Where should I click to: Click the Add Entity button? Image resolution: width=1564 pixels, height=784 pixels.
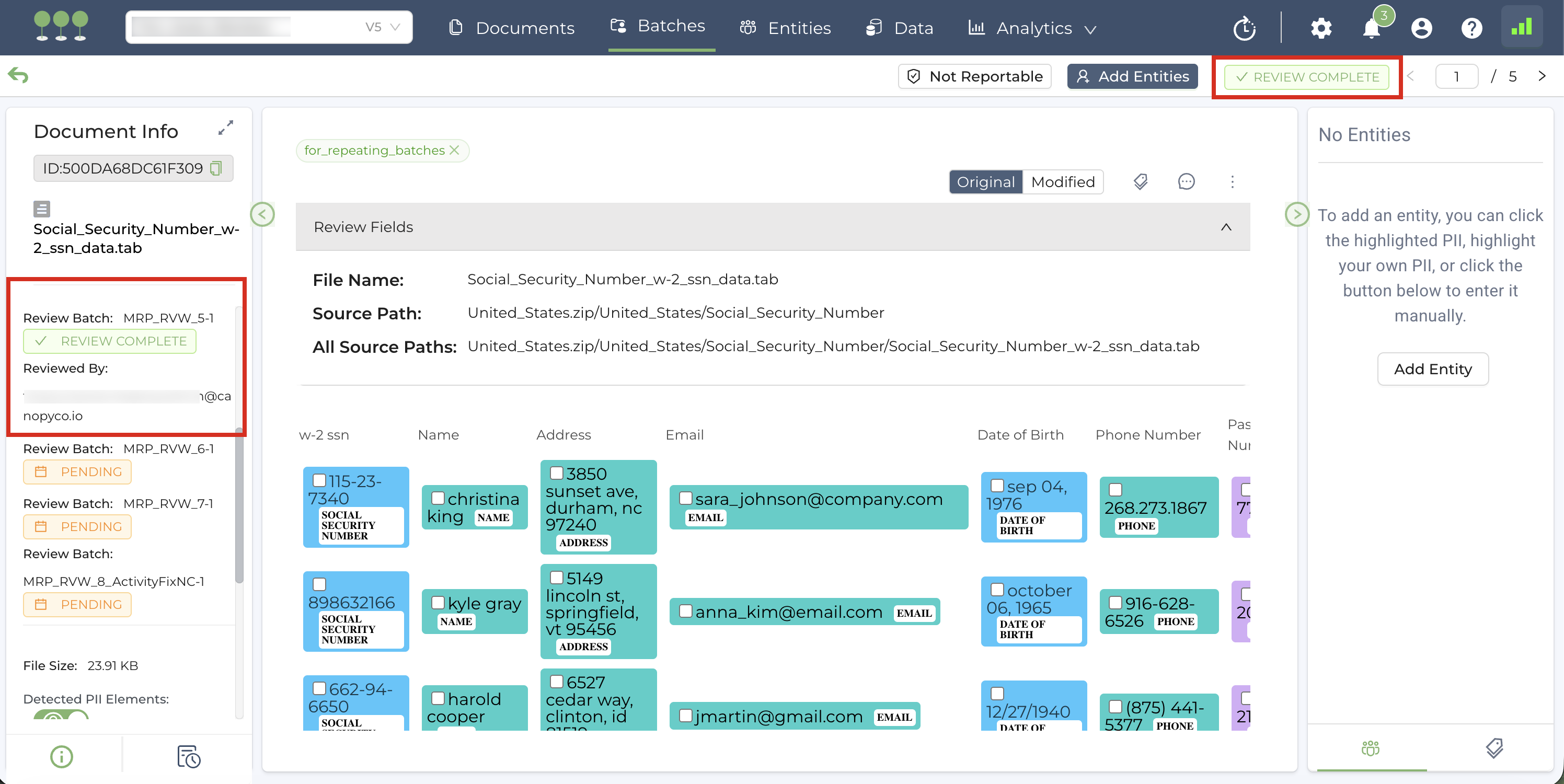1432,368
